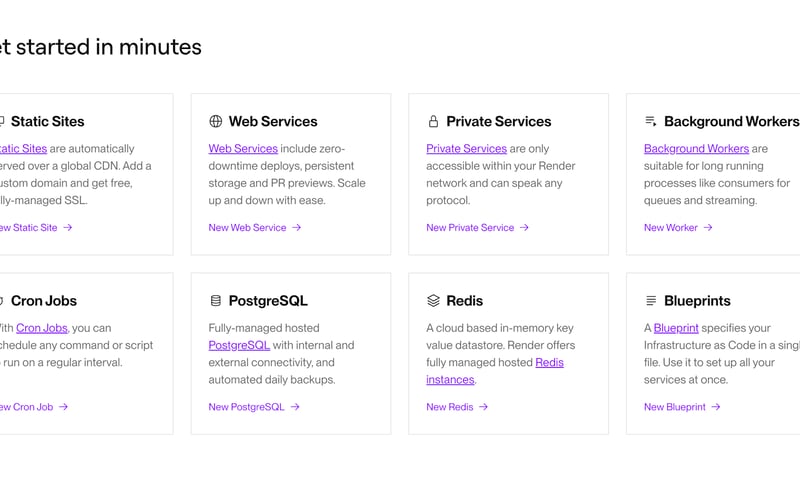
Task: Create a New Blueprint
Action: [x=675, y=407]
